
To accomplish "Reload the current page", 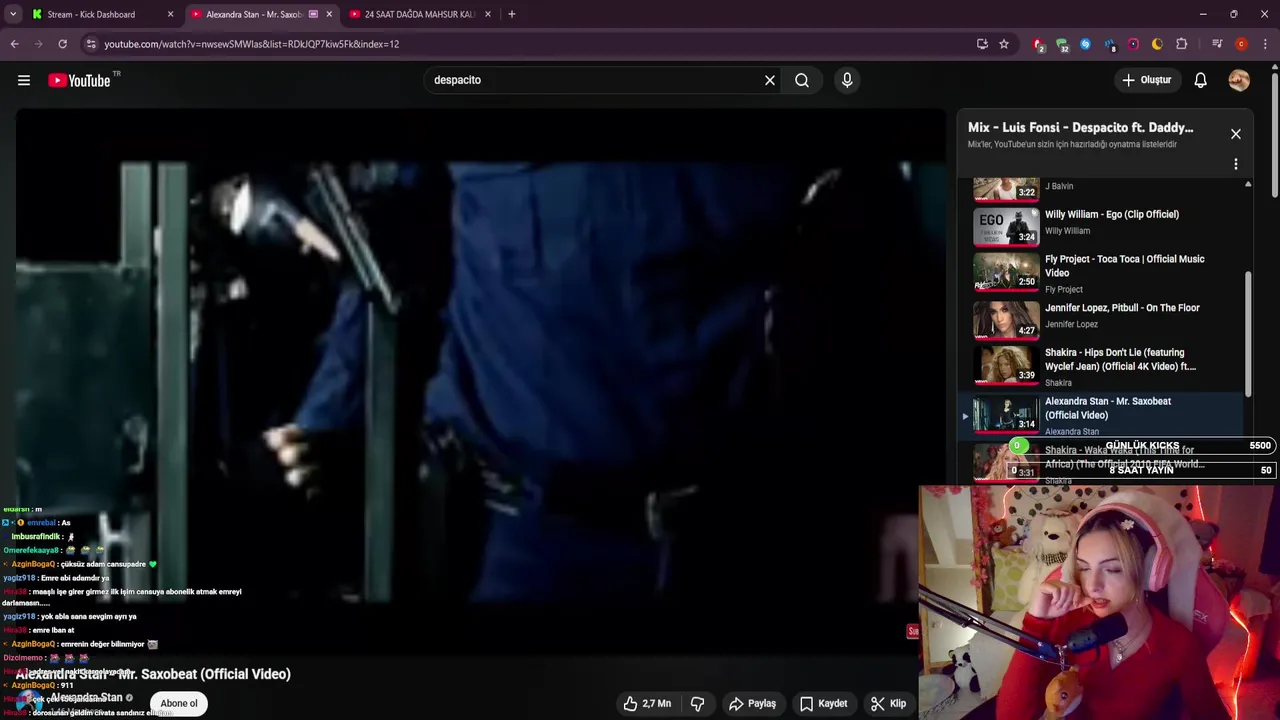I will click(x=62, y=44).
